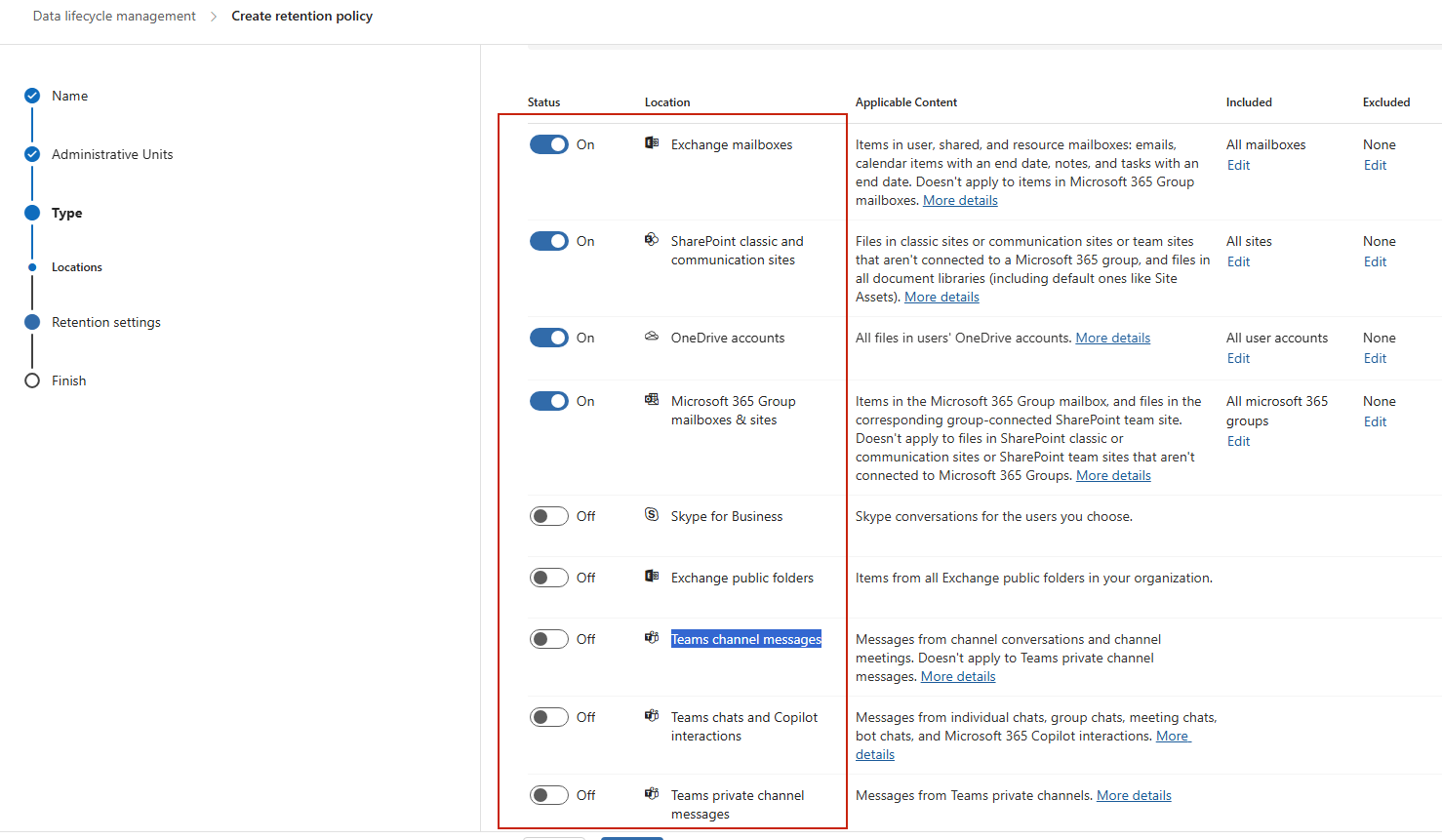This screenshot has width=1442, height=840.
Task: Click the SharePoint classic and communication sites icon
Action: coord(651,240)
